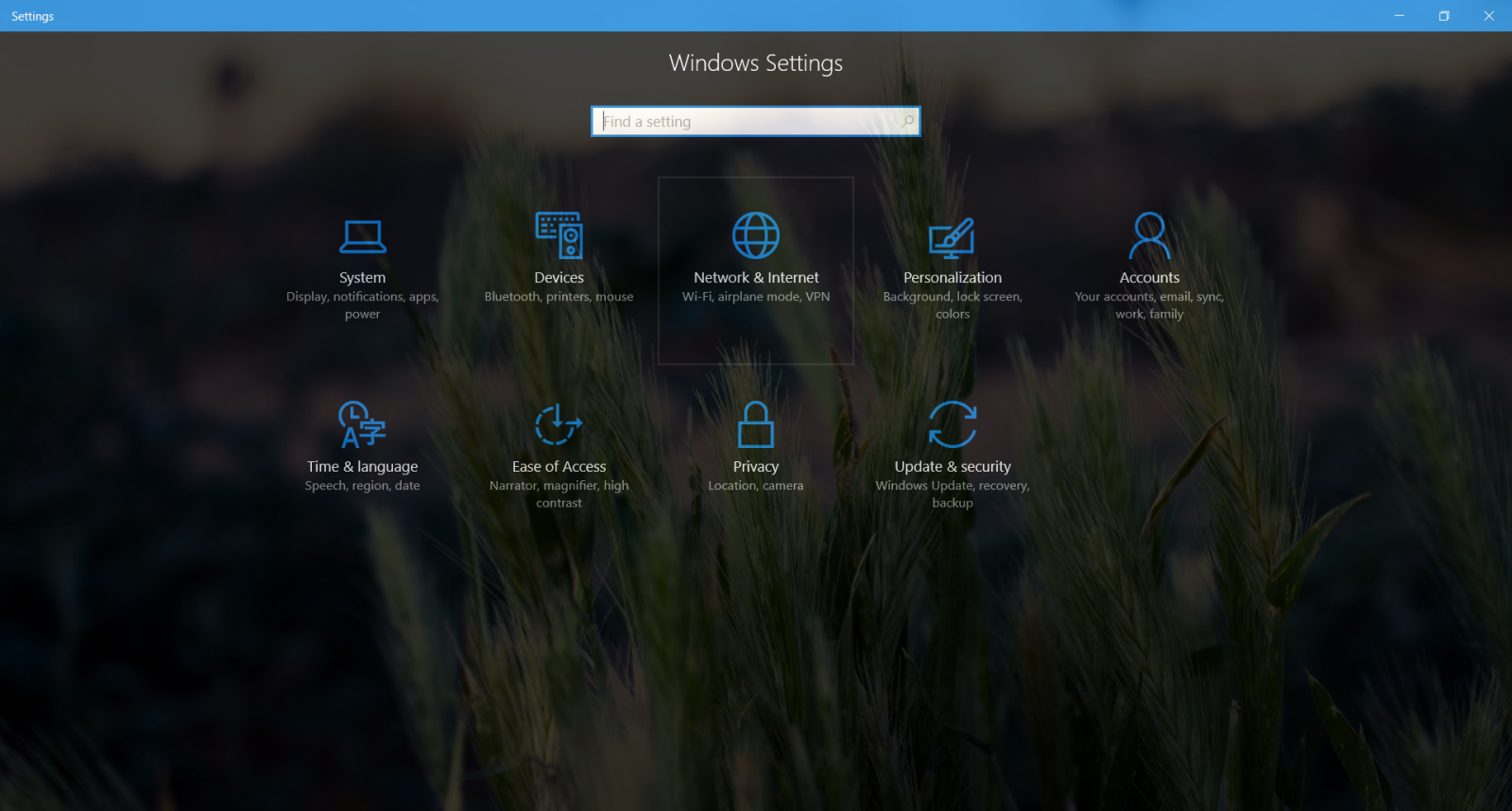Click the Personalization label
The height and width of the screenshot is (811, 1512).
point(953,278)
